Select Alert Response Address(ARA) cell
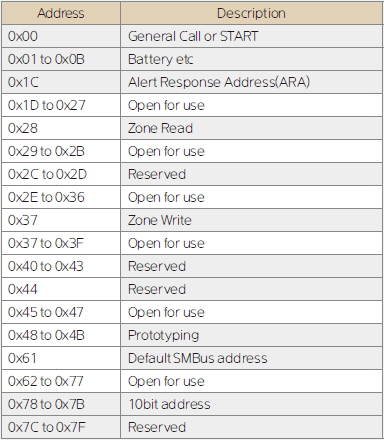Screen dimensions: 384x440 [251, 82]
